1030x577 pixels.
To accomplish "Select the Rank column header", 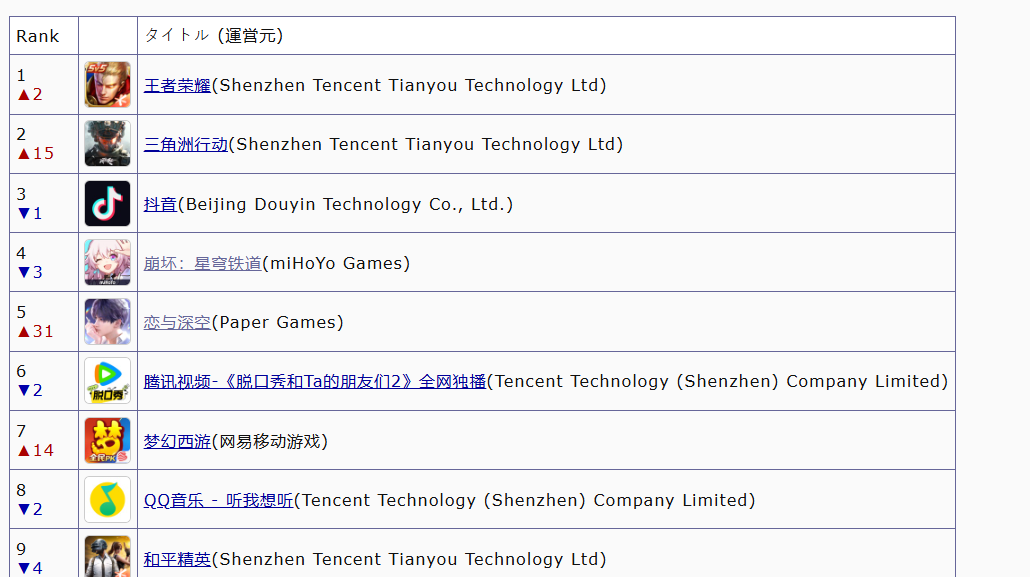I will [44, 35].
